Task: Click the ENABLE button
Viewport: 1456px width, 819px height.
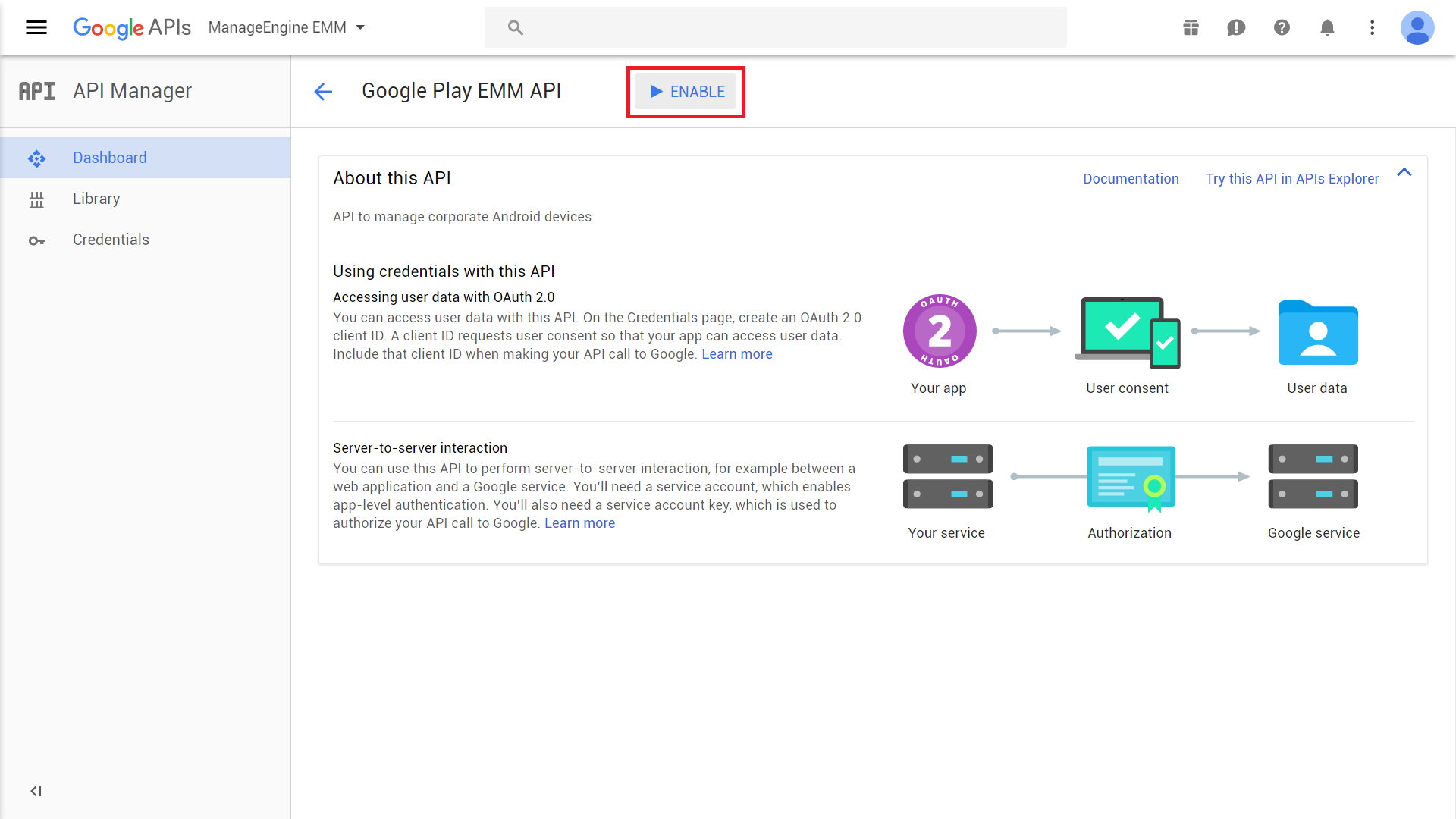Action: 686,92
